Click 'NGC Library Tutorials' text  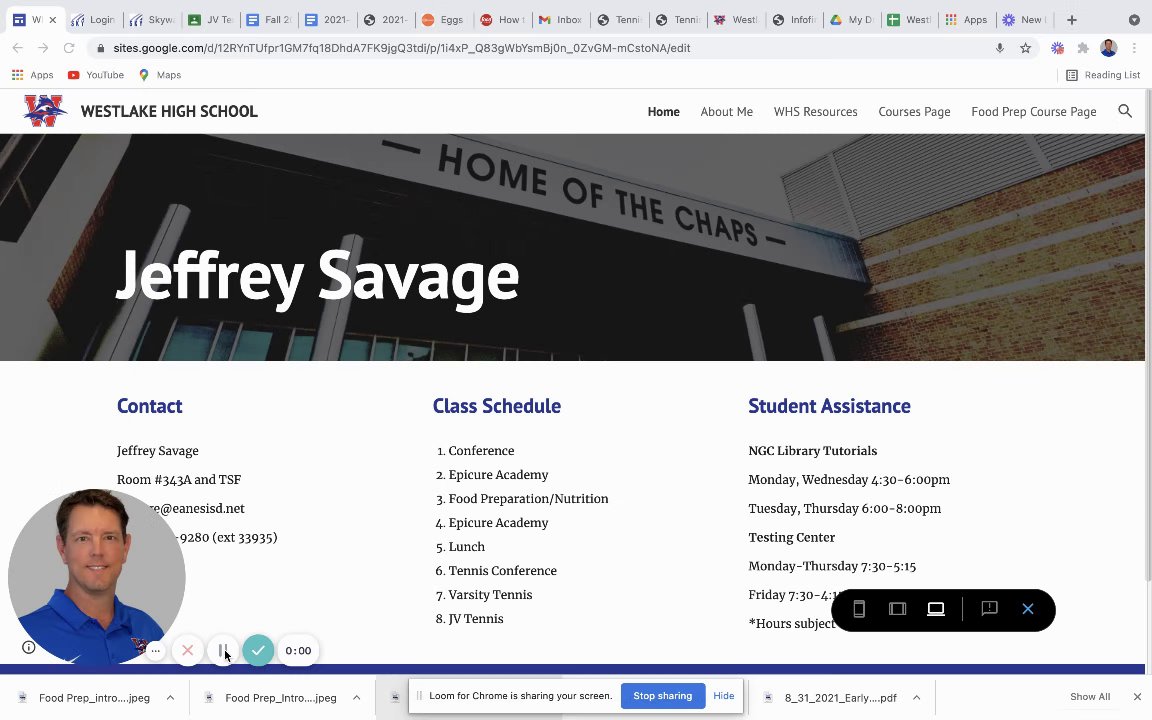pyautogui.click(x=813, y=450)
